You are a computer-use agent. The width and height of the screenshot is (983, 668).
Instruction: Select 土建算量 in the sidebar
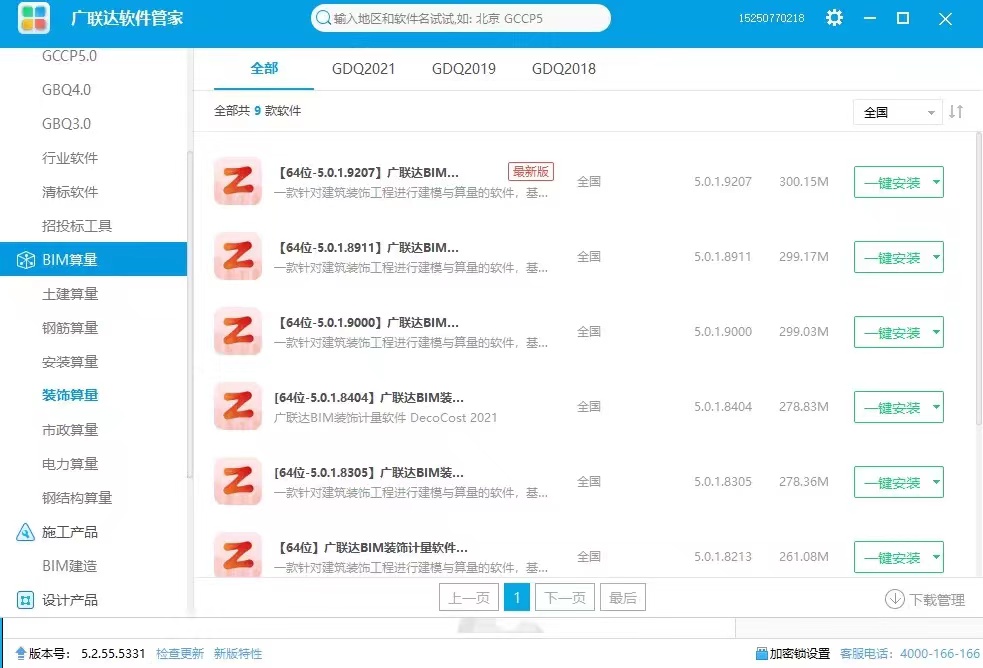(70, 294)
